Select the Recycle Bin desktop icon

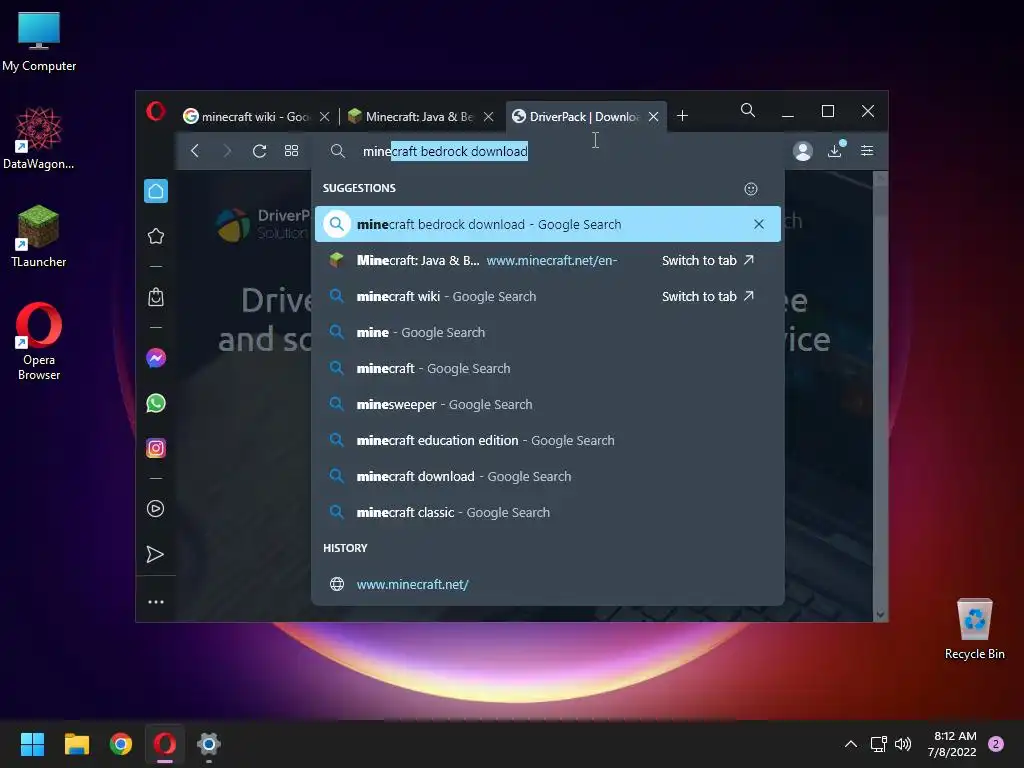[974, 630]
